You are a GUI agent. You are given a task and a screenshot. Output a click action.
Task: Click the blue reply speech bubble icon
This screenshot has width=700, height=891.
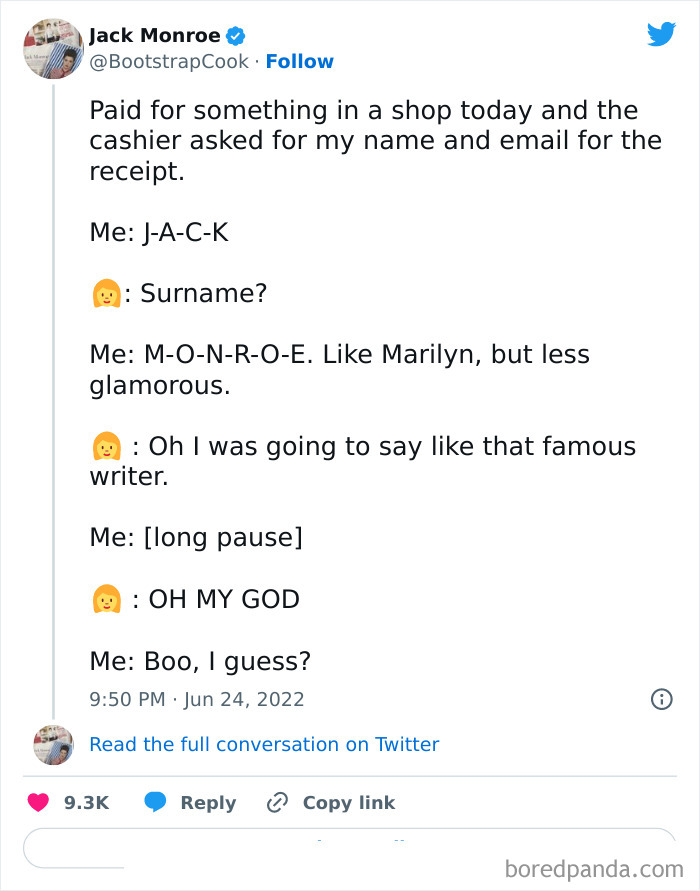[154, 802]
